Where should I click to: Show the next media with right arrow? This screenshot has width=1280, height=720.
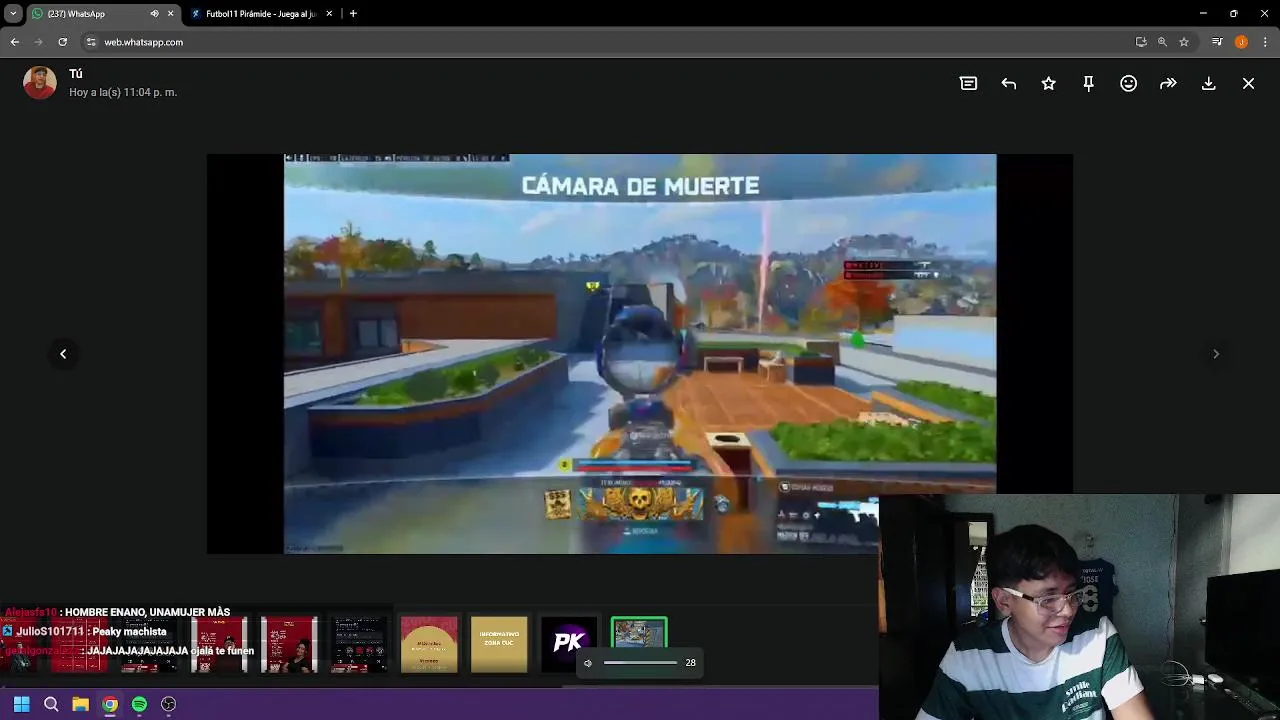coord(1216,354)
